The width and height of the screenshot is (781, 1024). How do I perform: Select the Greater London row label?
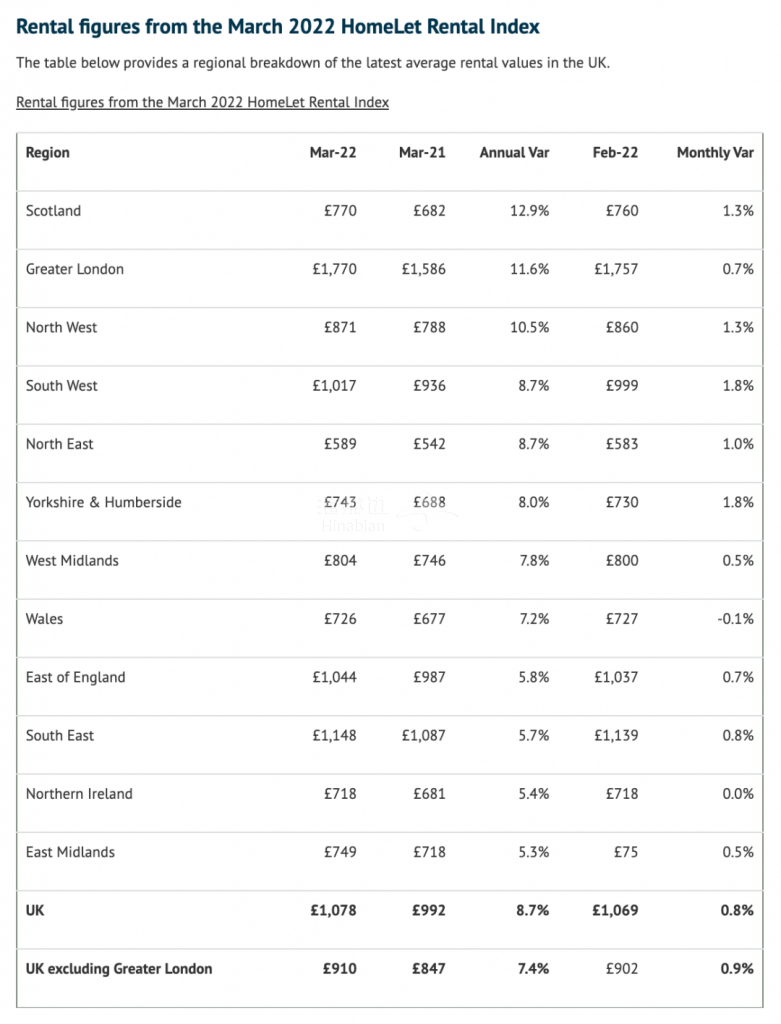pyautogui.click(x=75, y=269)
